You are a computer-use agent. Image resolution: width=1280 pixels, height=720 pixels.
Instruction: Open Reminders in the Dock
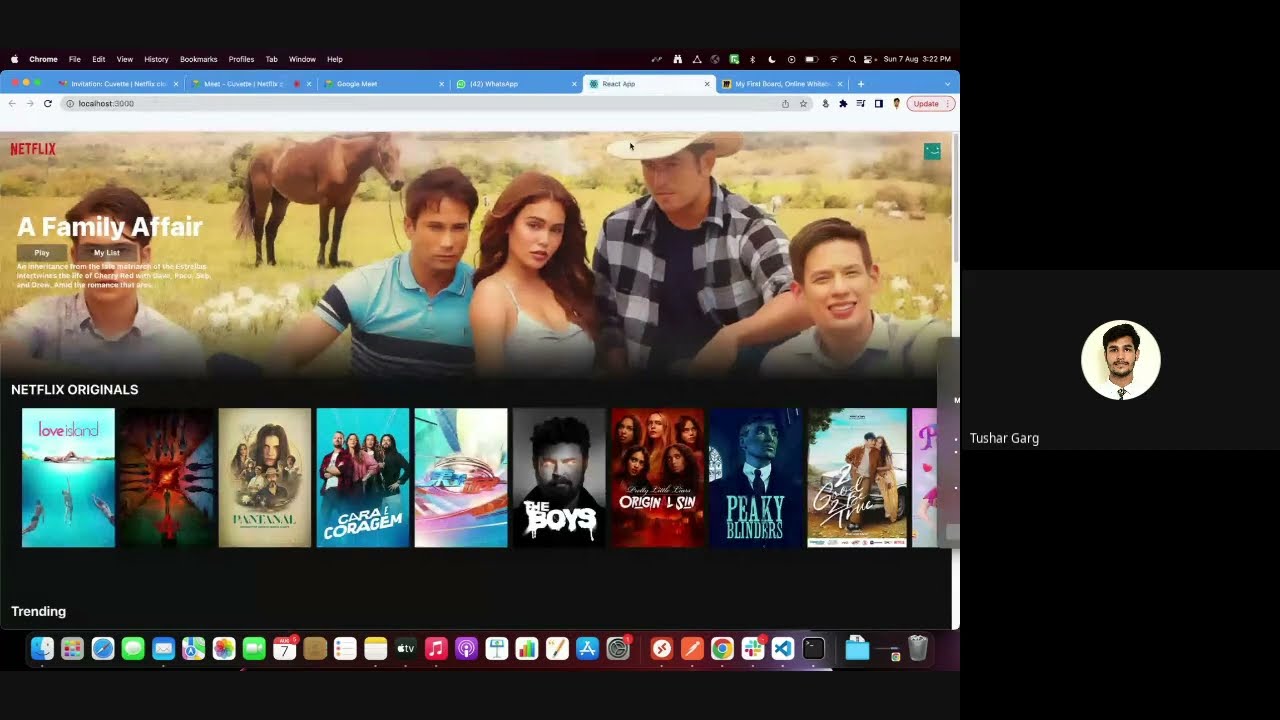click(x=345, y=649)
